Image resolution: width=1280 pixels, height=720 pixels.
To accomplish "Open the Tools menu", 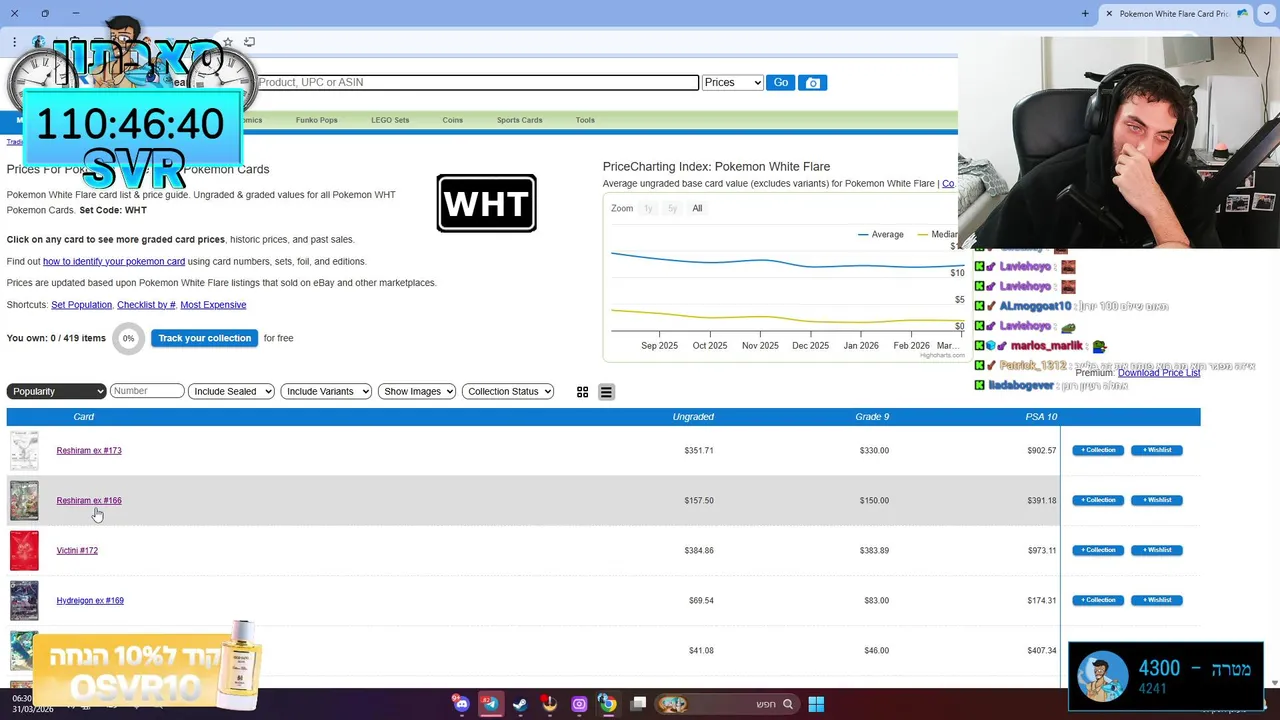I will (x=585, y=120).
